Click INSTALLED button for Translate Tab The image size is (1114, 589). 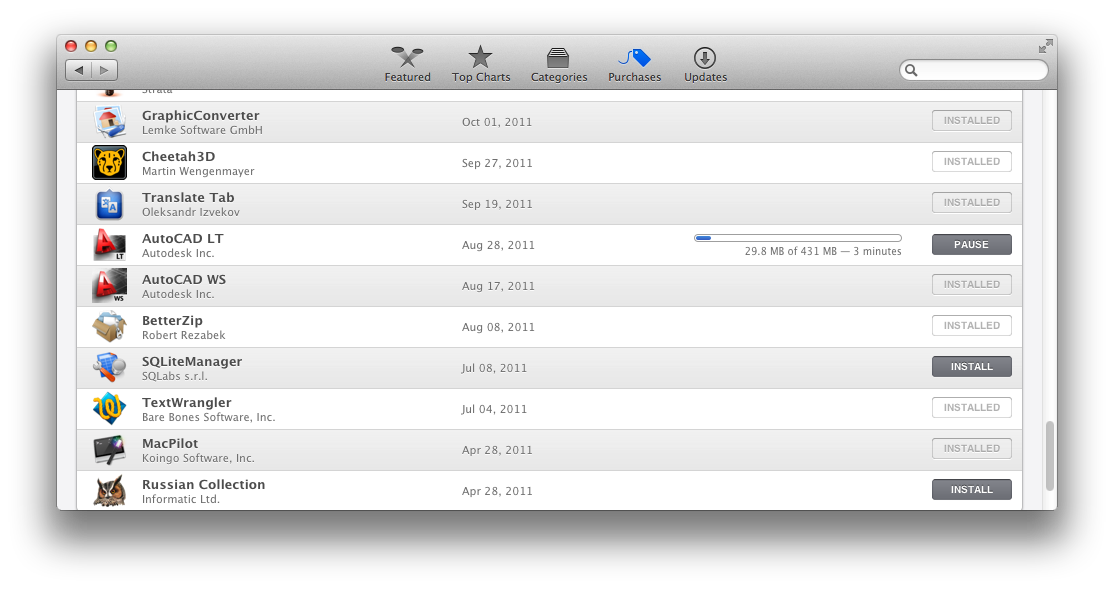(x=971, y=202)
